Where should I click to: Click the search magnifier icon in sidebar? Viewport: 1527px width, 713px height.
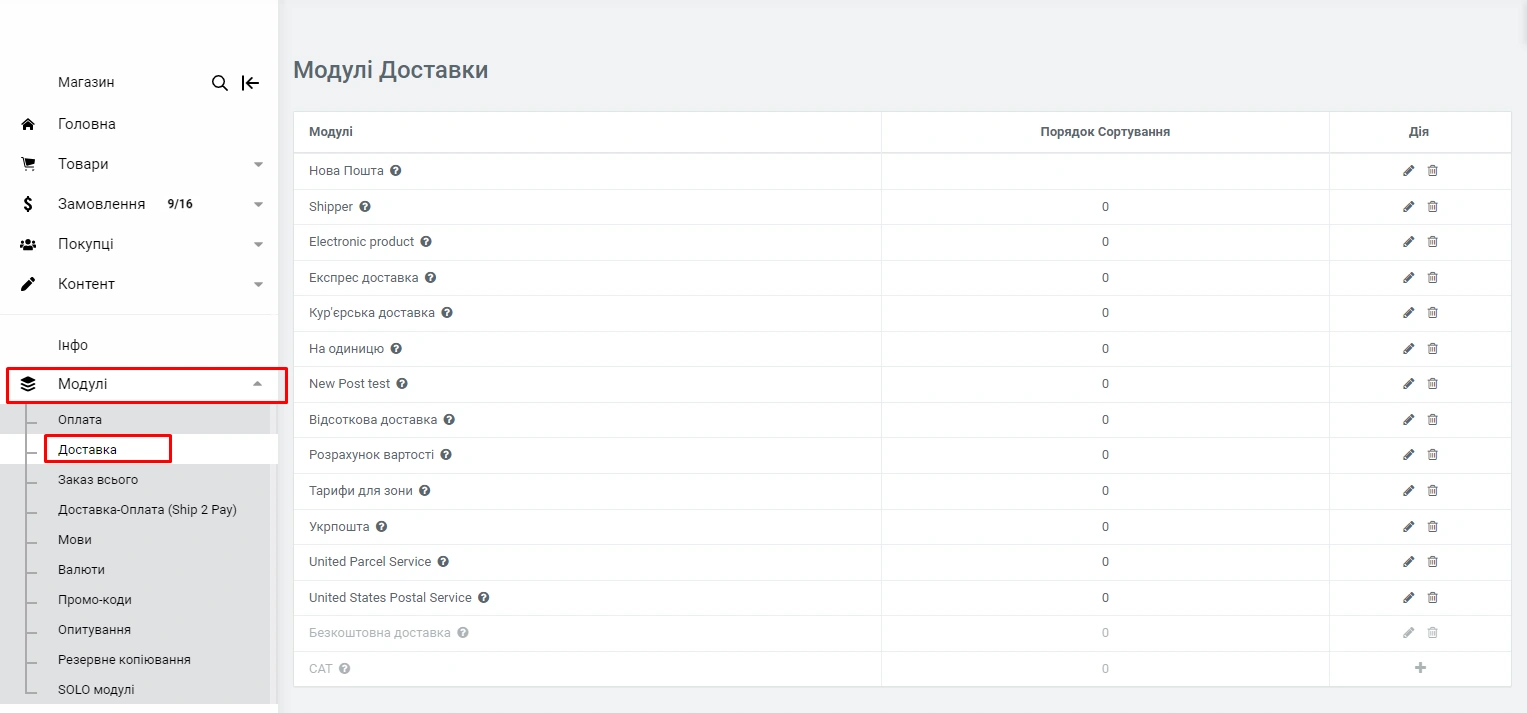[220, 83]
